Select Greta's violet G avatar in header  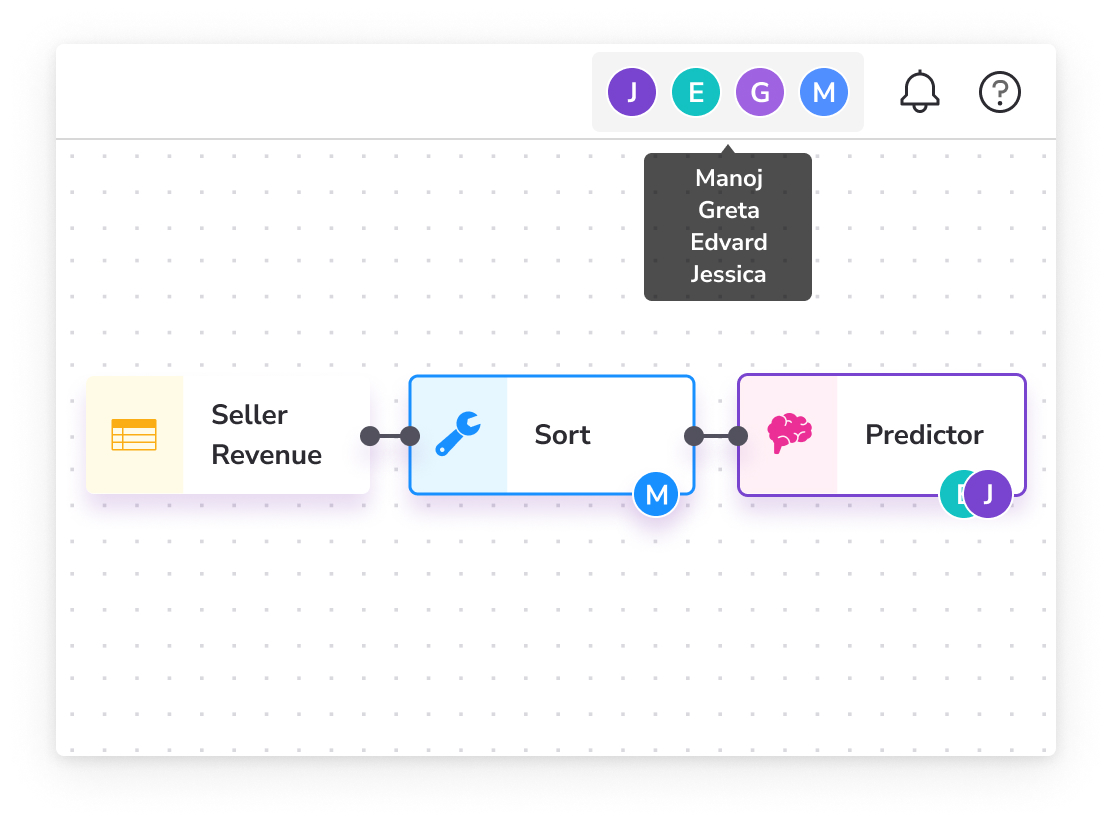[x=760, y=92]
